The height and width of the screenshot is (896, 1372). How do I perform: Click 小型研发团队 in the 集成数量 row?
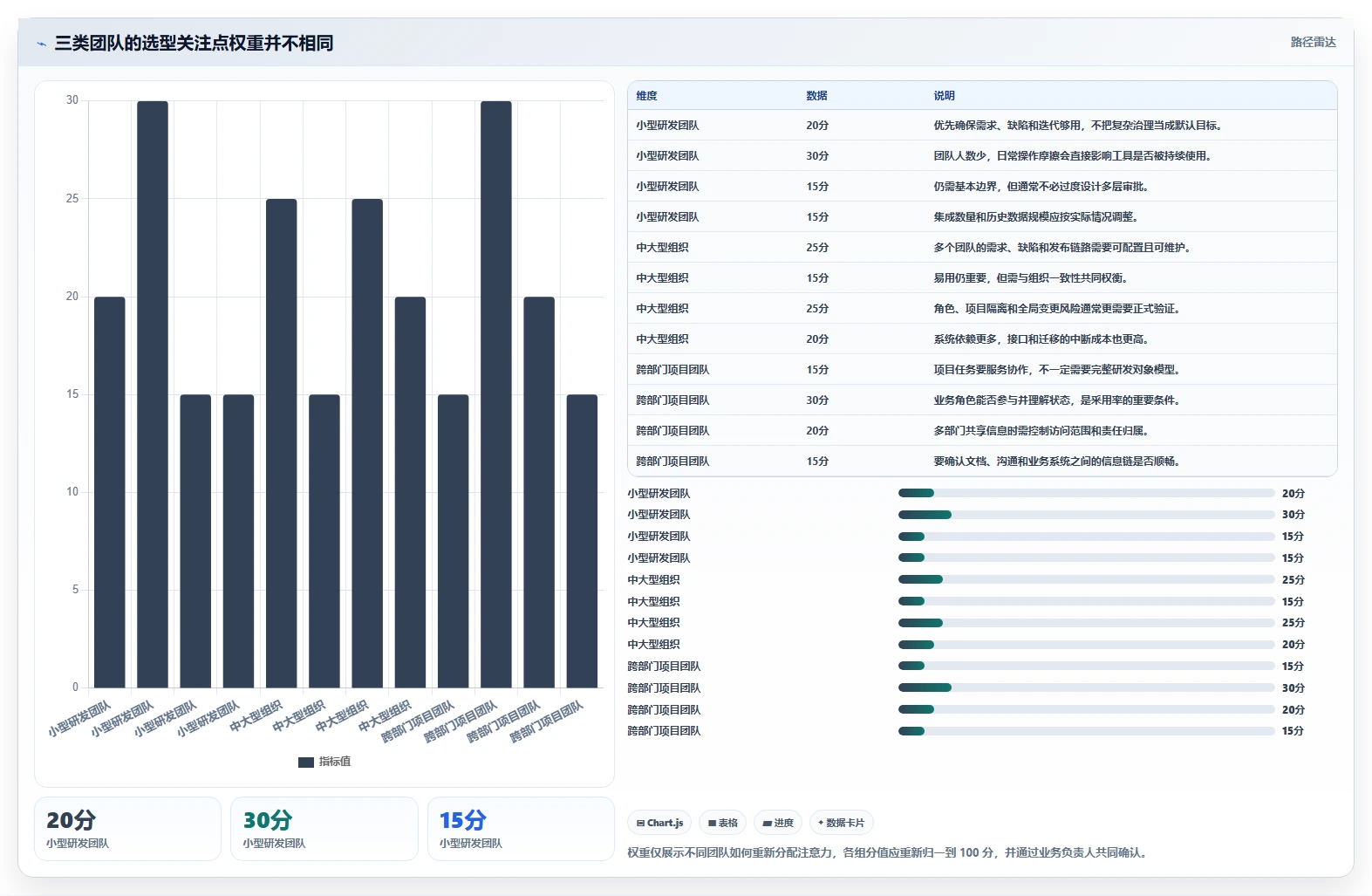pyautogui.click(x=667, y=217)
